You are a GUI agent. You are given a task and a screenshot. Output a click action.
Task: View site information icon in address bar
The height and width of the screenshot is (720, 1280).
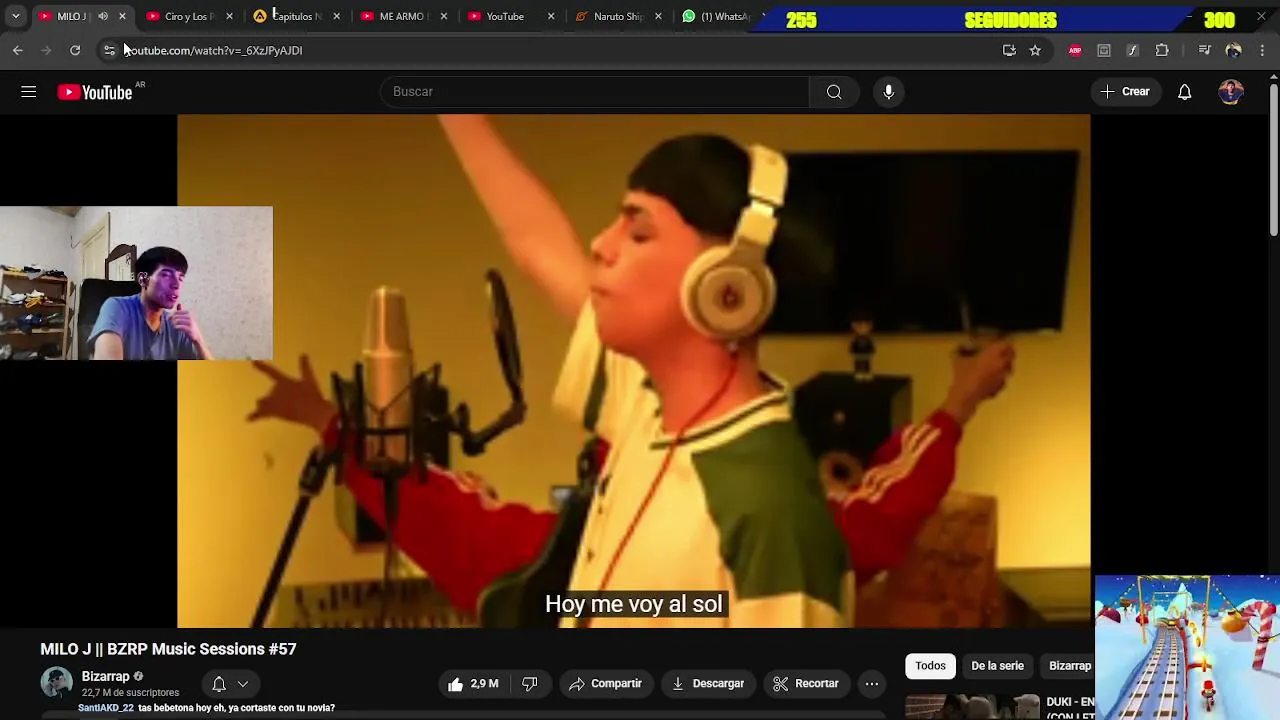110,50
